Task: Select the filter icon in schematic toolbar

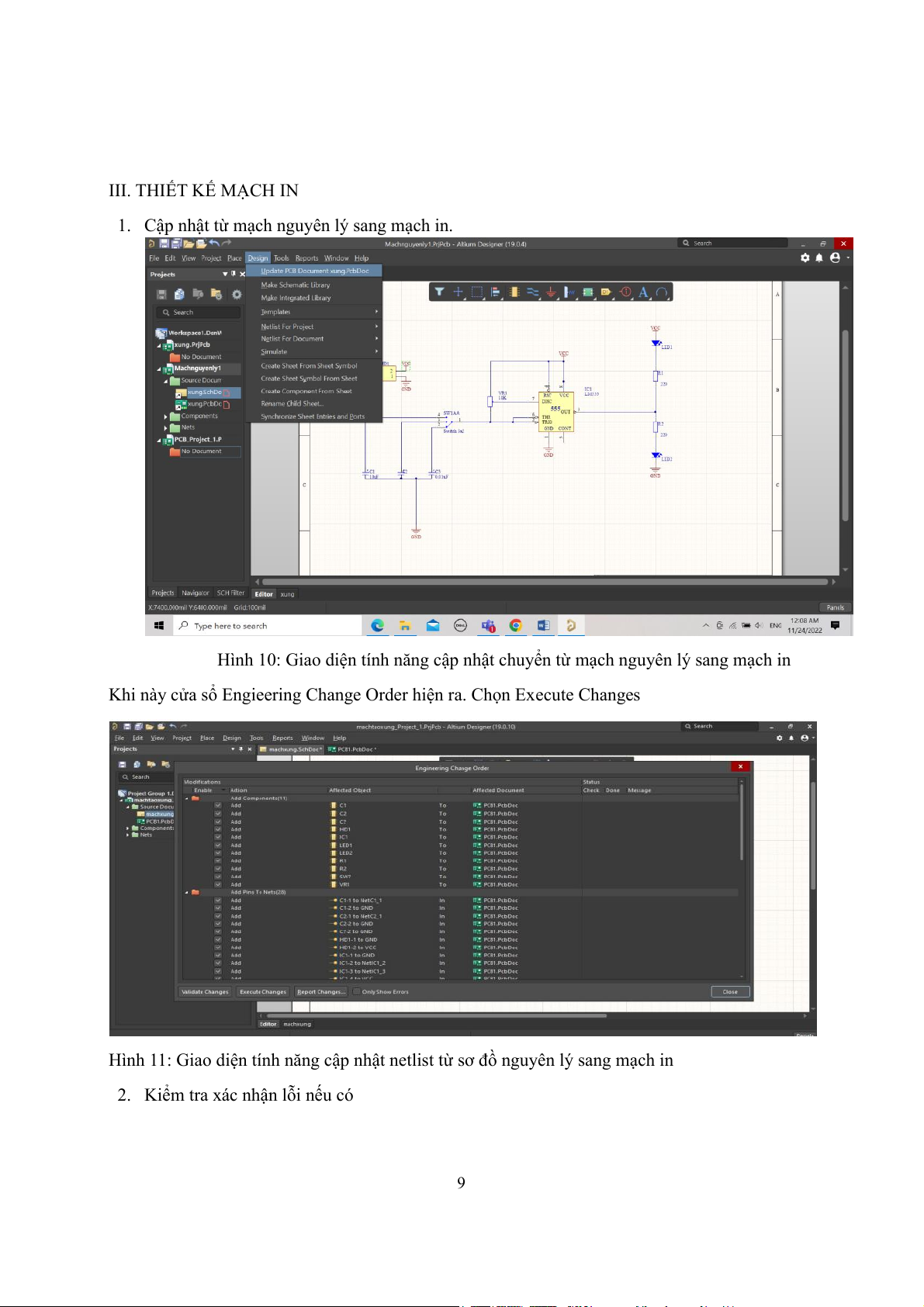Action: coord(439,292)
